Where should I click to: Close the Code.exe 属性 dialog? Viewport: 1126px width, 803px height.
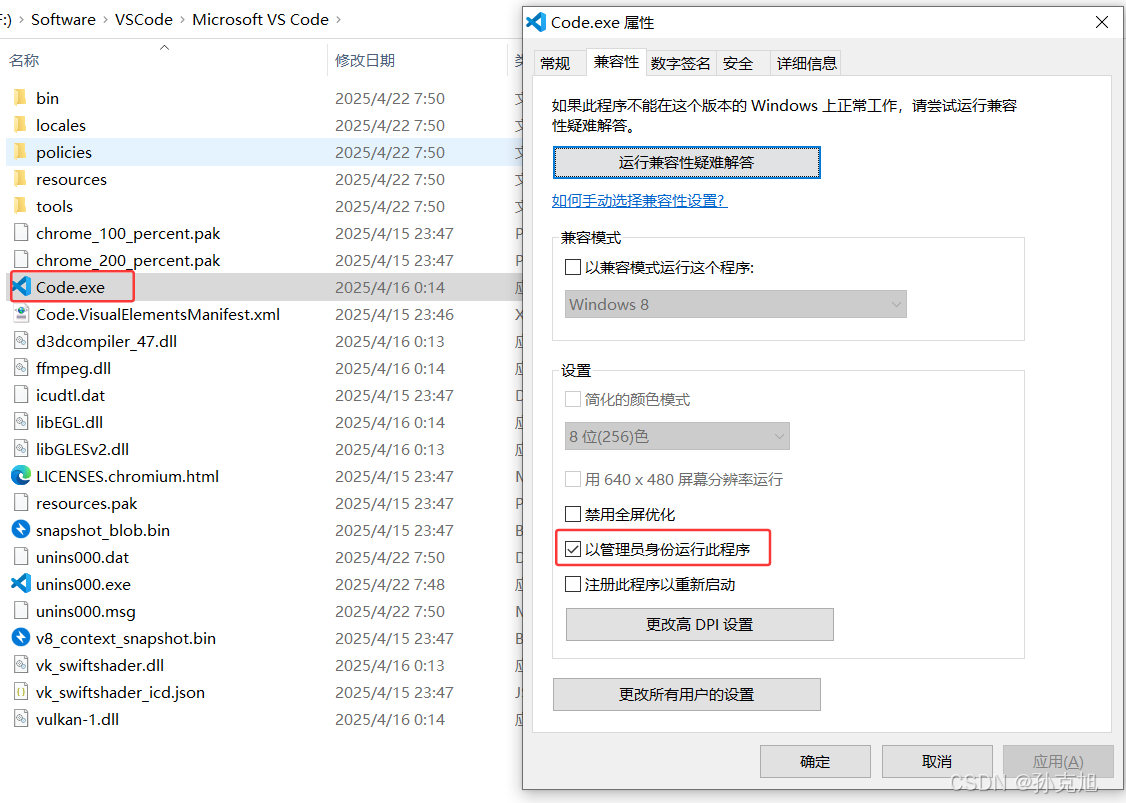coord(1102,22)
